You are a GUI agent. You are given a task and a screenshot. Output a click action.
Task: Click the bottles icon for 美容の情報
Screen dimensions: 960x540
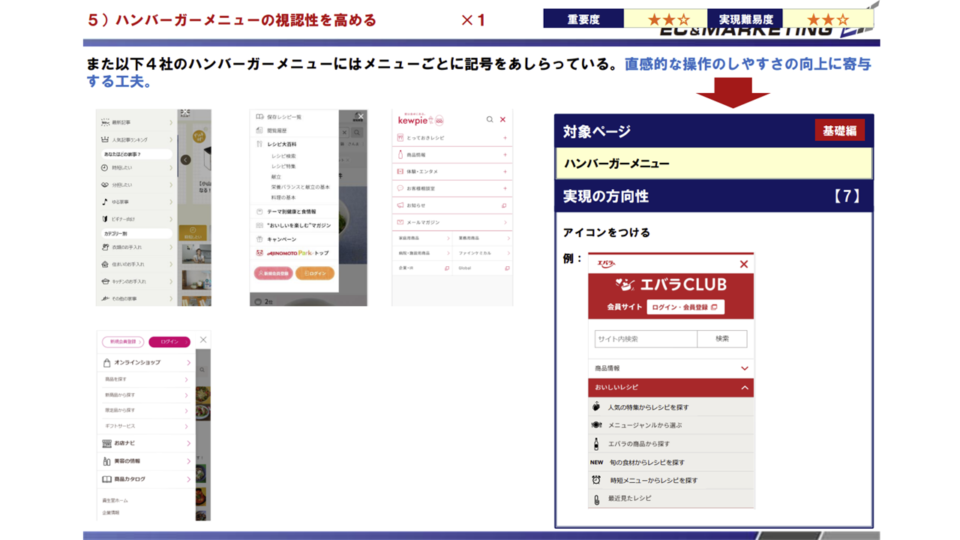click(x=107, y=461)
